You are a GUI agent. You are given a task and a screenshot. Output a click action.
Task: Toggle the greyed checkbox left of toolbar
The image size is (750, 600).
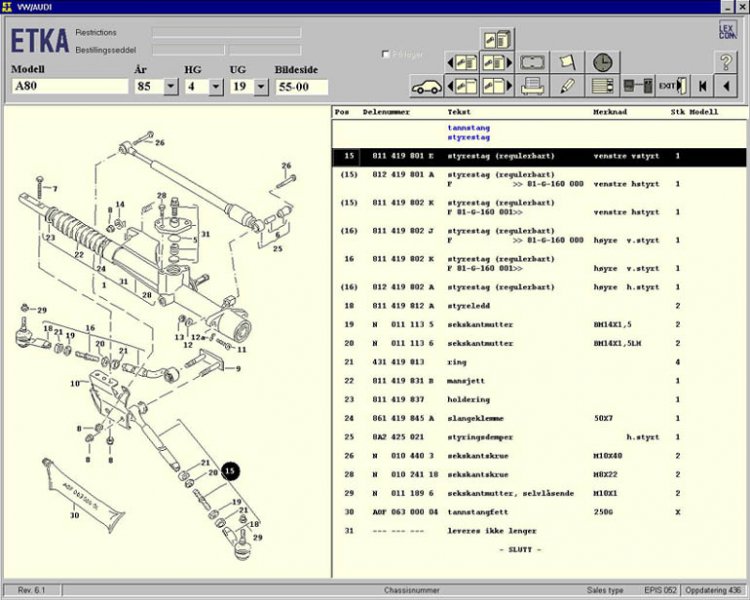coord(387,54)
